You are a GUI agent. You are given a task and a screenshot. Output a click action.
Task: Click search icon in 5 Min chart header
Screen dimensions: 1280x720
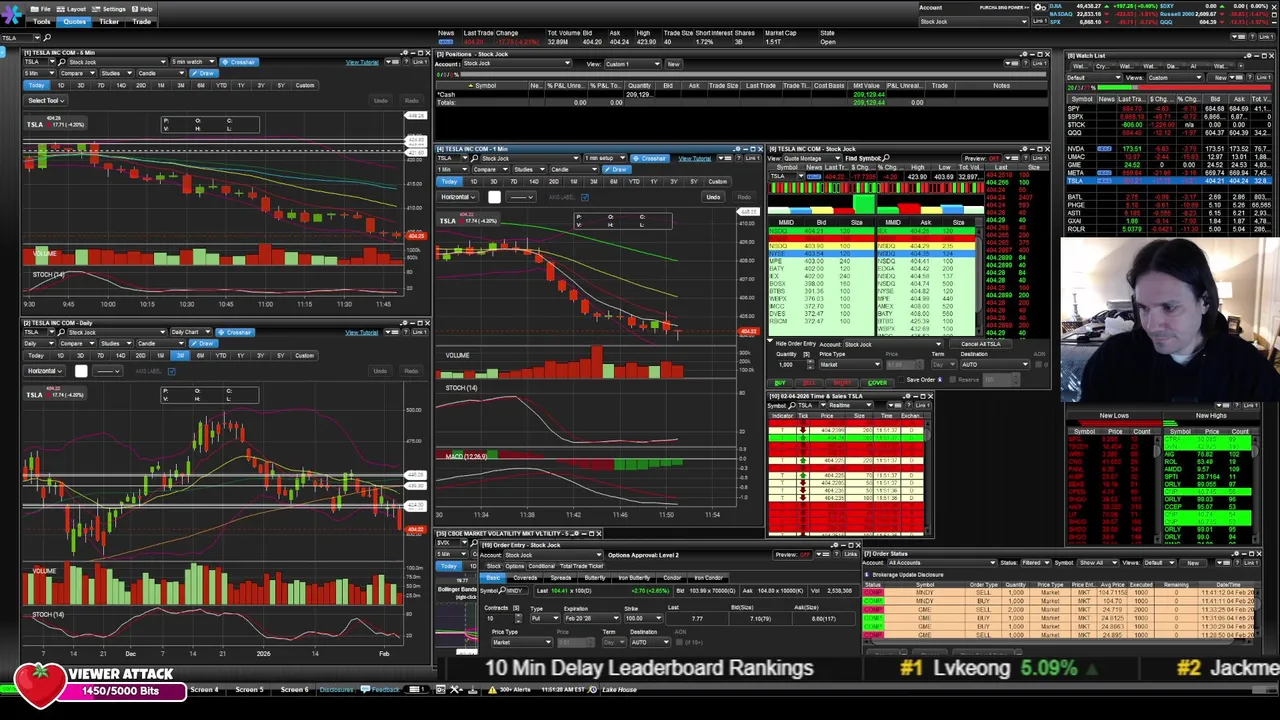click(x=61, y=62)
